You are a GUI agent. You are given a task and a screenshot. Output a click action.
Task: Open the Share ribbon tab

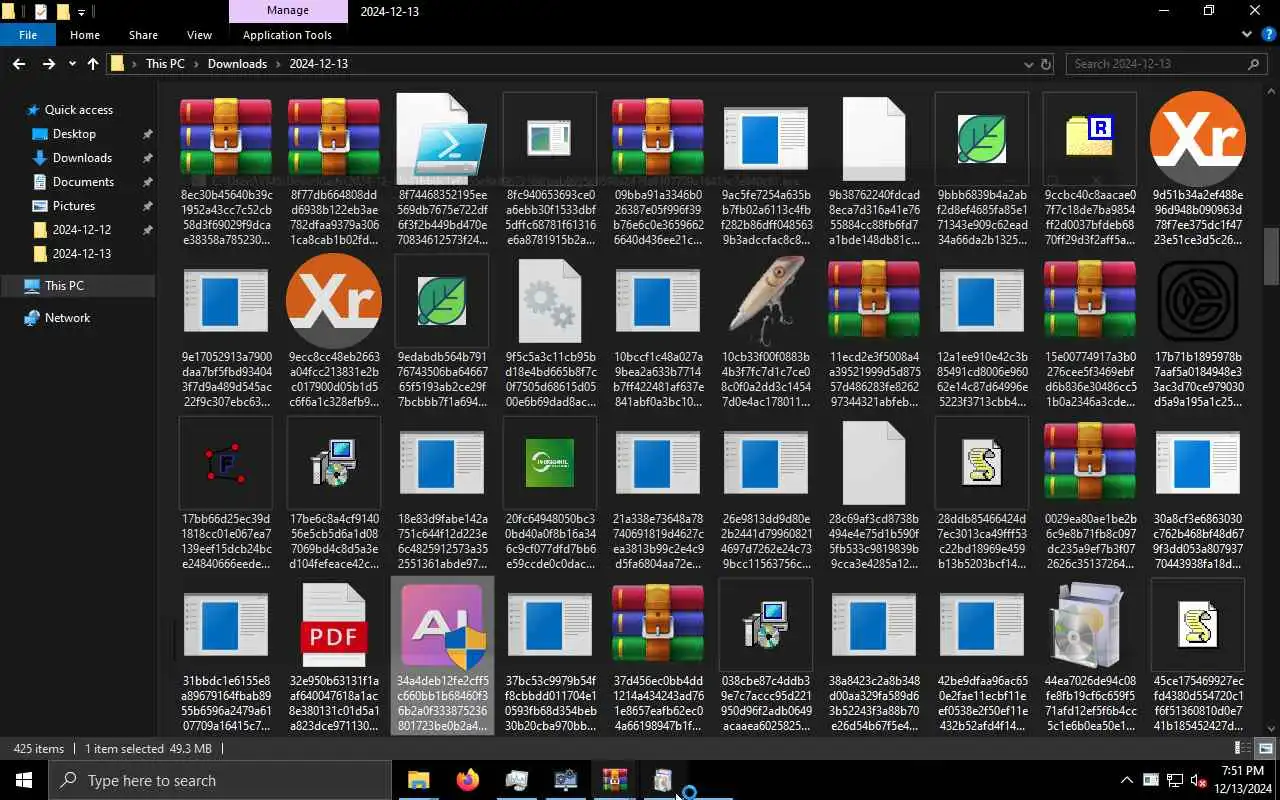143,35
